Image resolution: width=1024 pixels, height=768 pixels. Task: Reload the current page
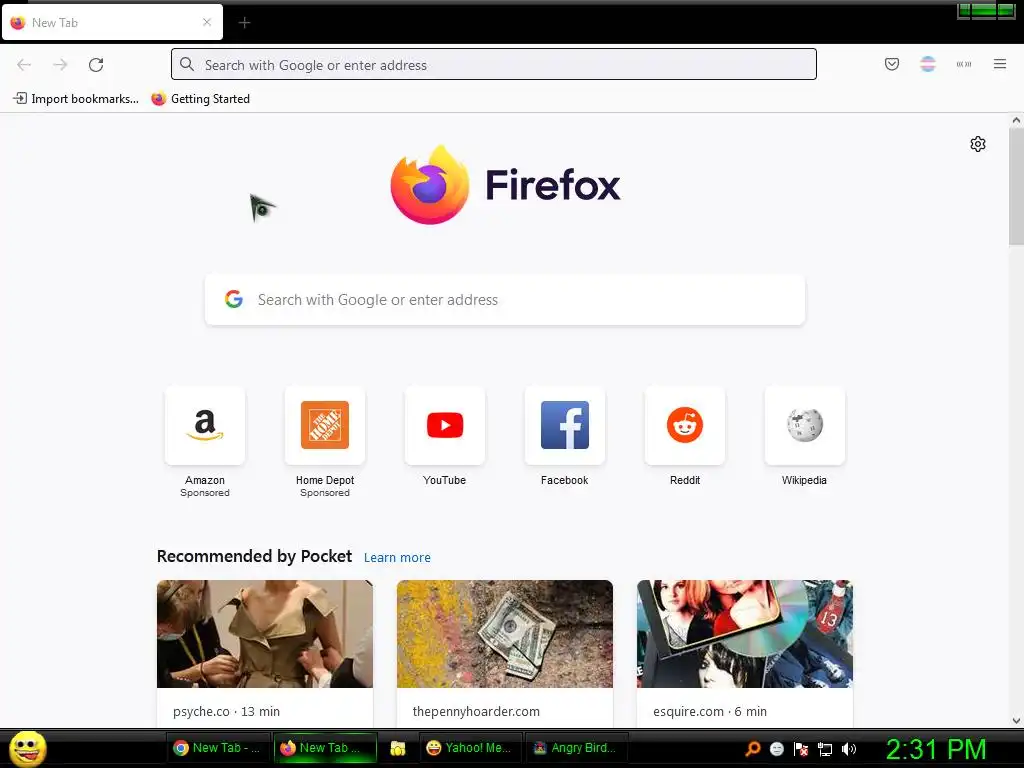pyautogui.click(x=96, y=65)
